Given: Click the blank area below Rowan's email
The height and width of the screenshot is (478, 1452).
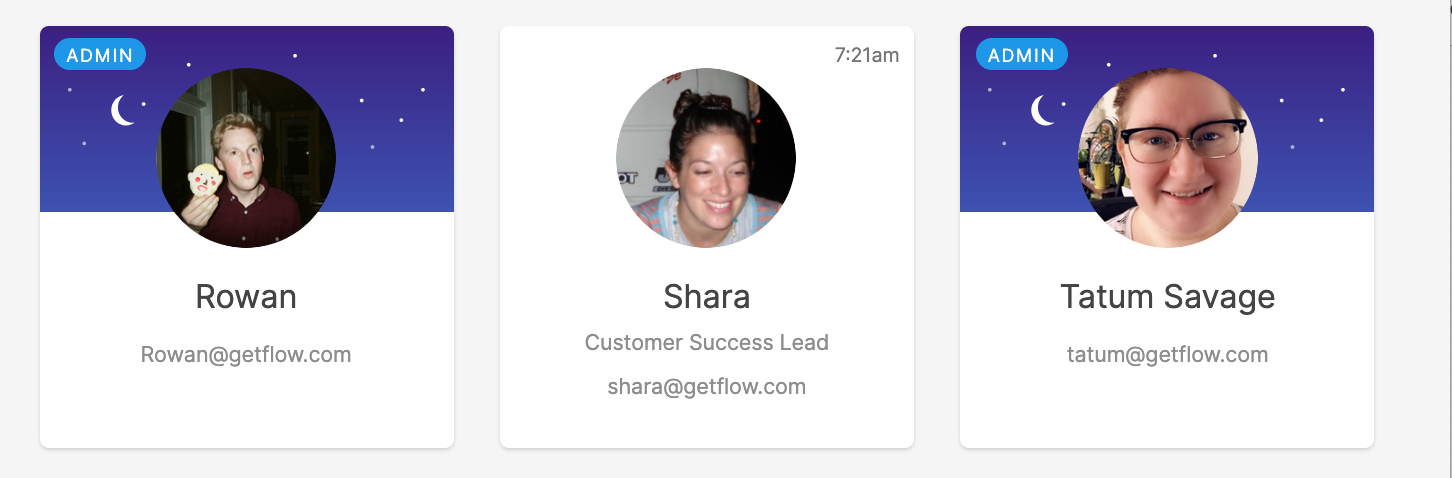Looking at the screenshot, I should pyautogui.click(x=246, y=410).
